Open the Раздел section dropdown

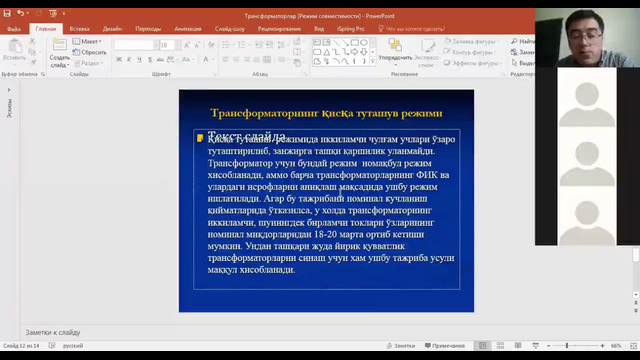tap(89, 63)
